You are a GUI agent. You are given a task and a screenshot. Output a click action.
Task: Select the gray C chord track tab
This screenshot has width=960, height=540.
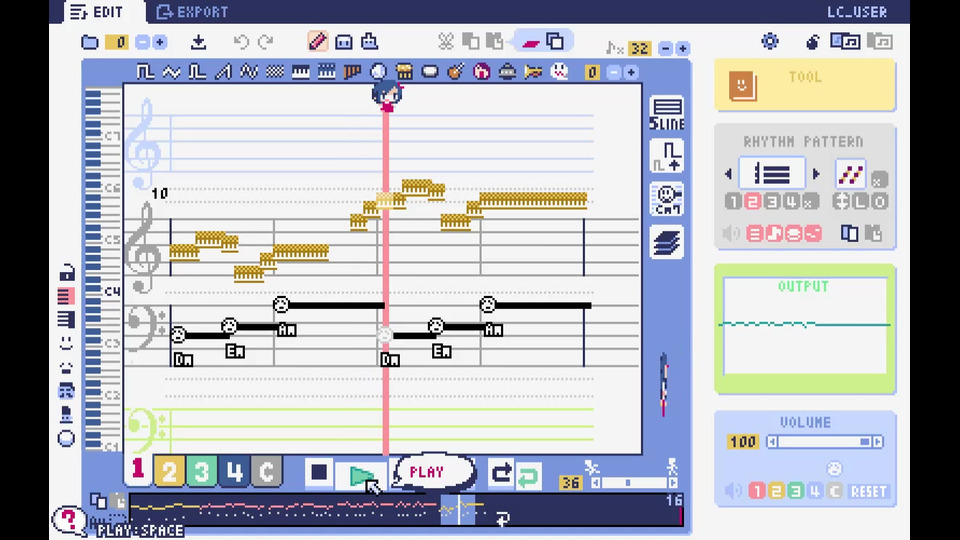[x=266, y=471]
